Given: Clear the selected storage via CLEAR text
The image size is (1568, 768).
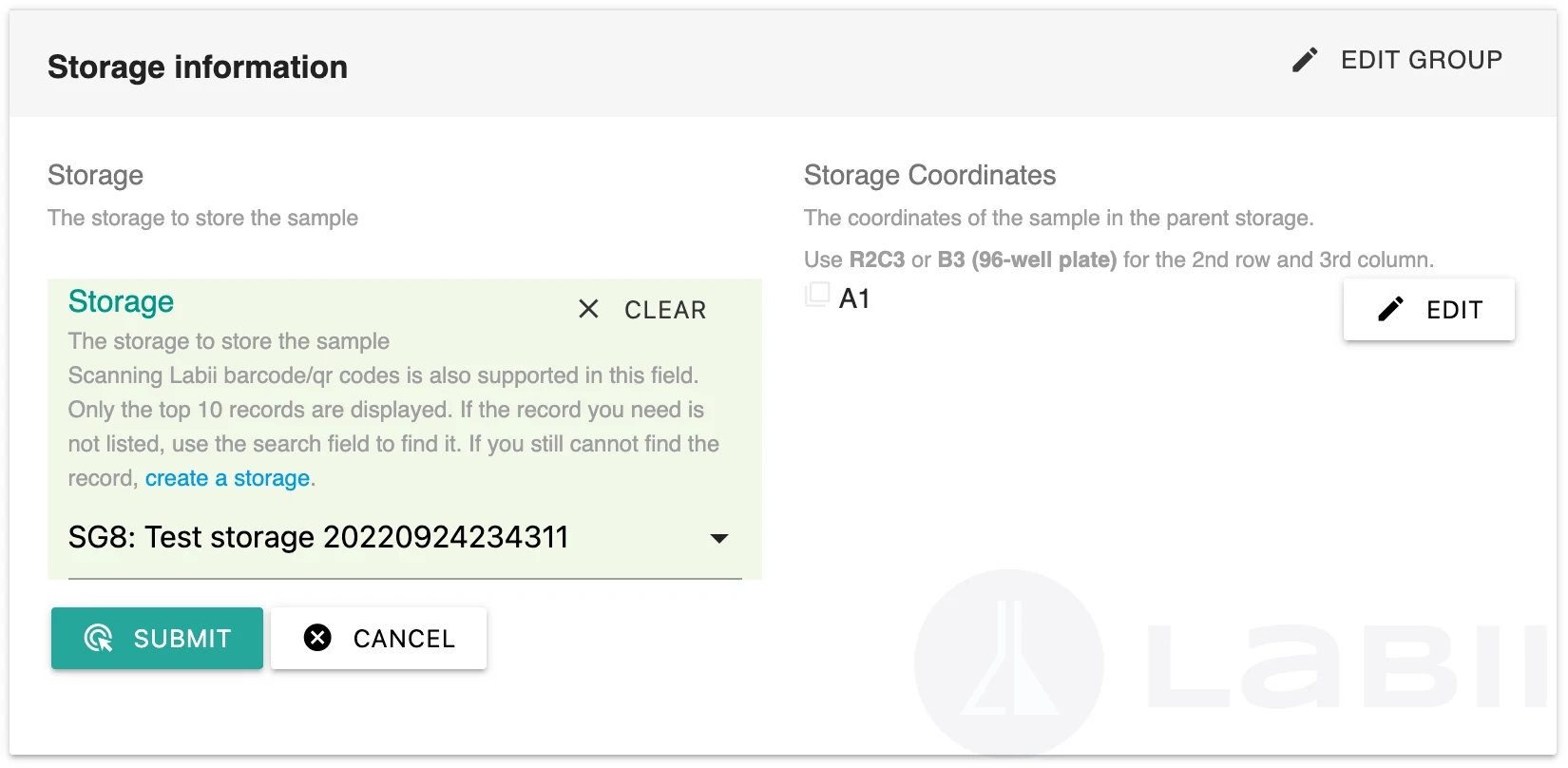Looking at the screenshot, I should [x=665, y=310].
